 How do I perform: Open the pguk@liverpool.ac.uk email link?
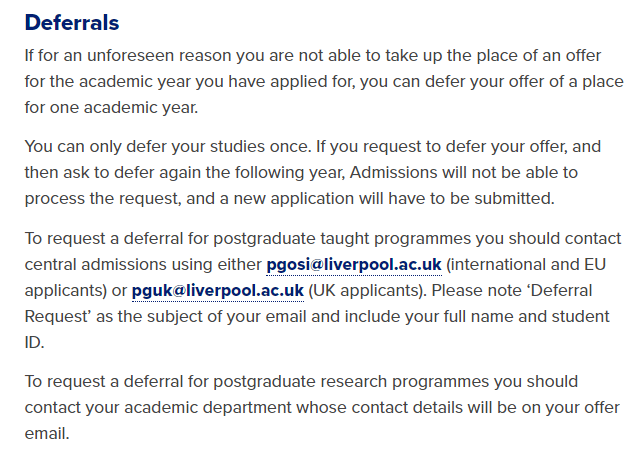click(x=217, y=291)
